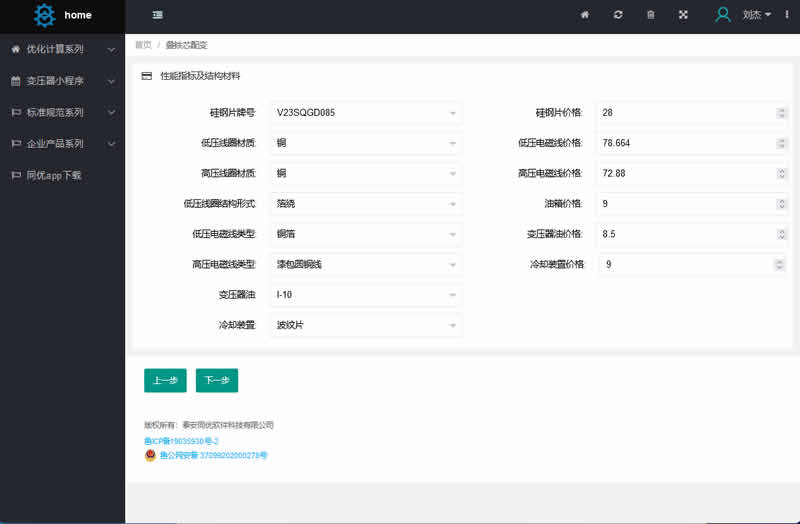Click the copyright text 泰安同优软件科技有限公司
Screen dimensions: 800x524
click(228, 425)
